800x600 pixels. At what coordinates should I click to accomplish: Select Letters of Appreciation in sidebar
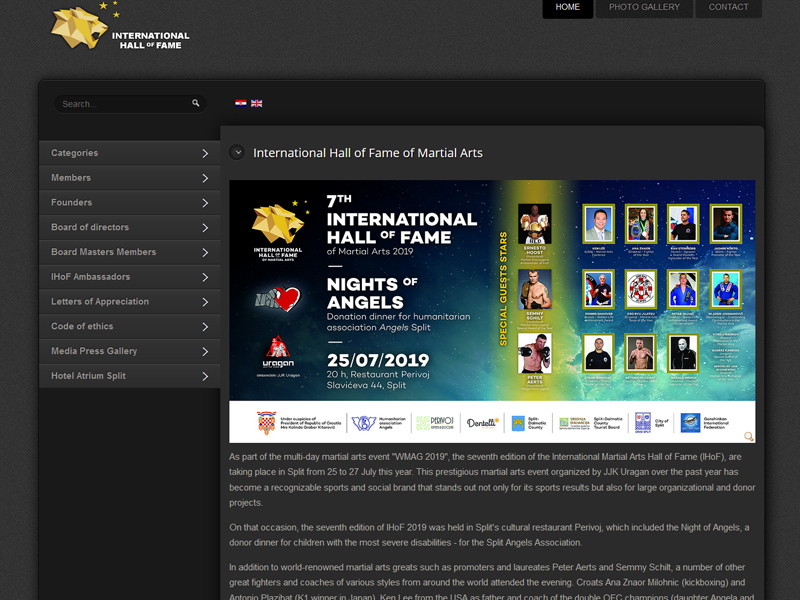click(100, 301)
